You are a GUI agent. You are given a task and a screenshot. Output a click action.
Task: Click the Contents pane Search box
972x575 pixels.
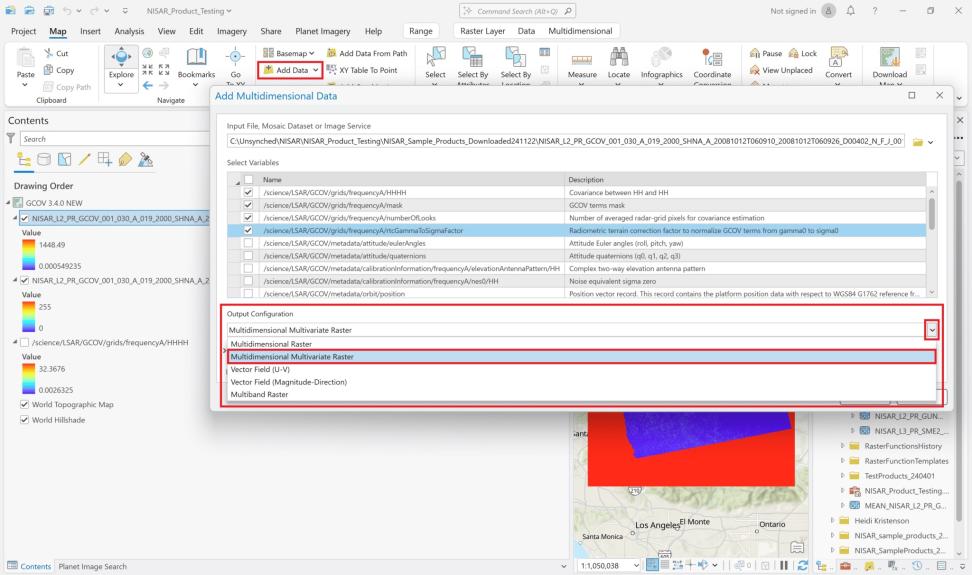coord(115,139)
